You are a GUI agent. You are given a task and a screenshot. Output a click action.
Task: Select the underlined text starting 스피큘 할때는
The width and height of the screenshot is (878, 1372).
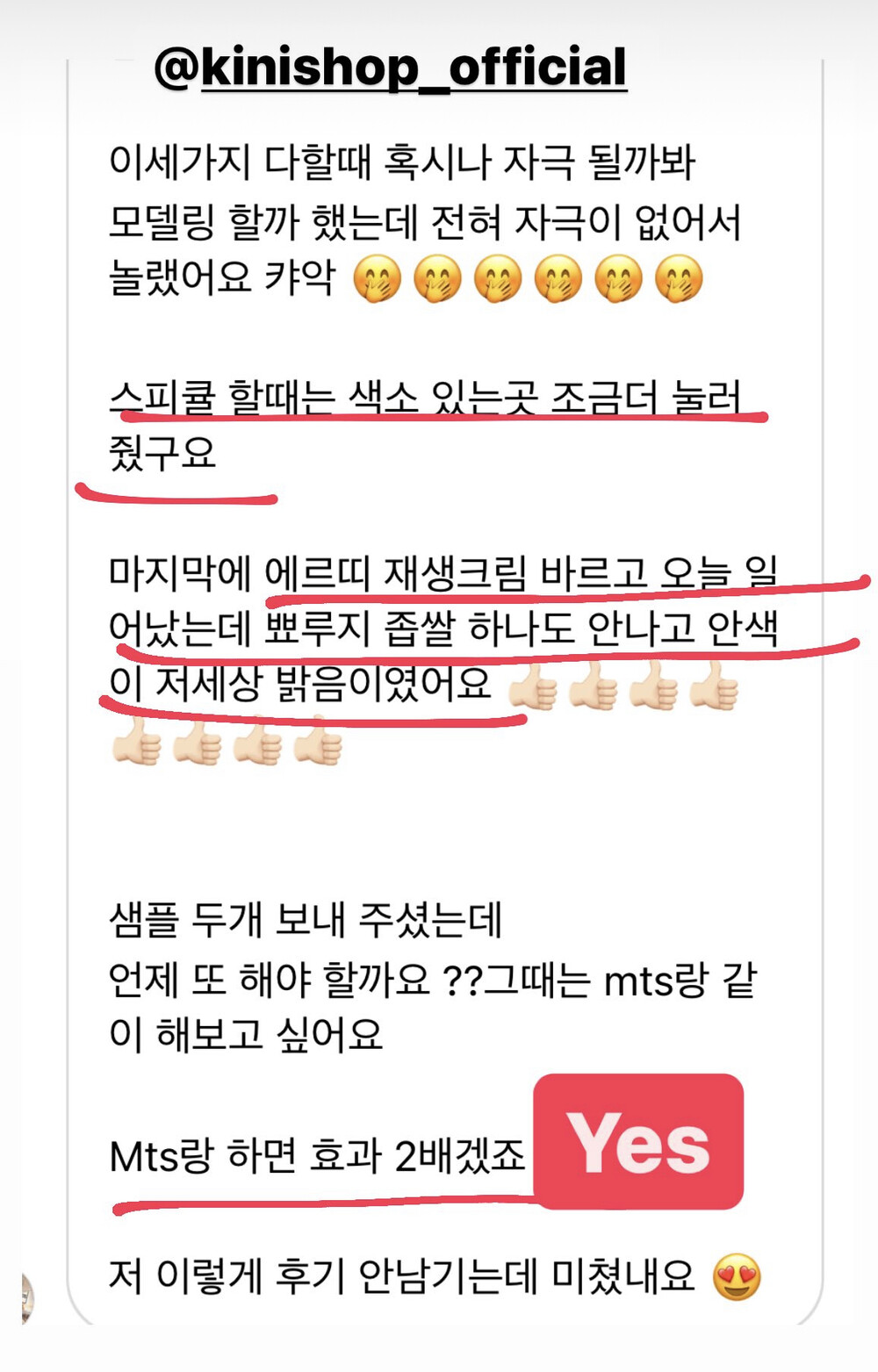(426, 425)
